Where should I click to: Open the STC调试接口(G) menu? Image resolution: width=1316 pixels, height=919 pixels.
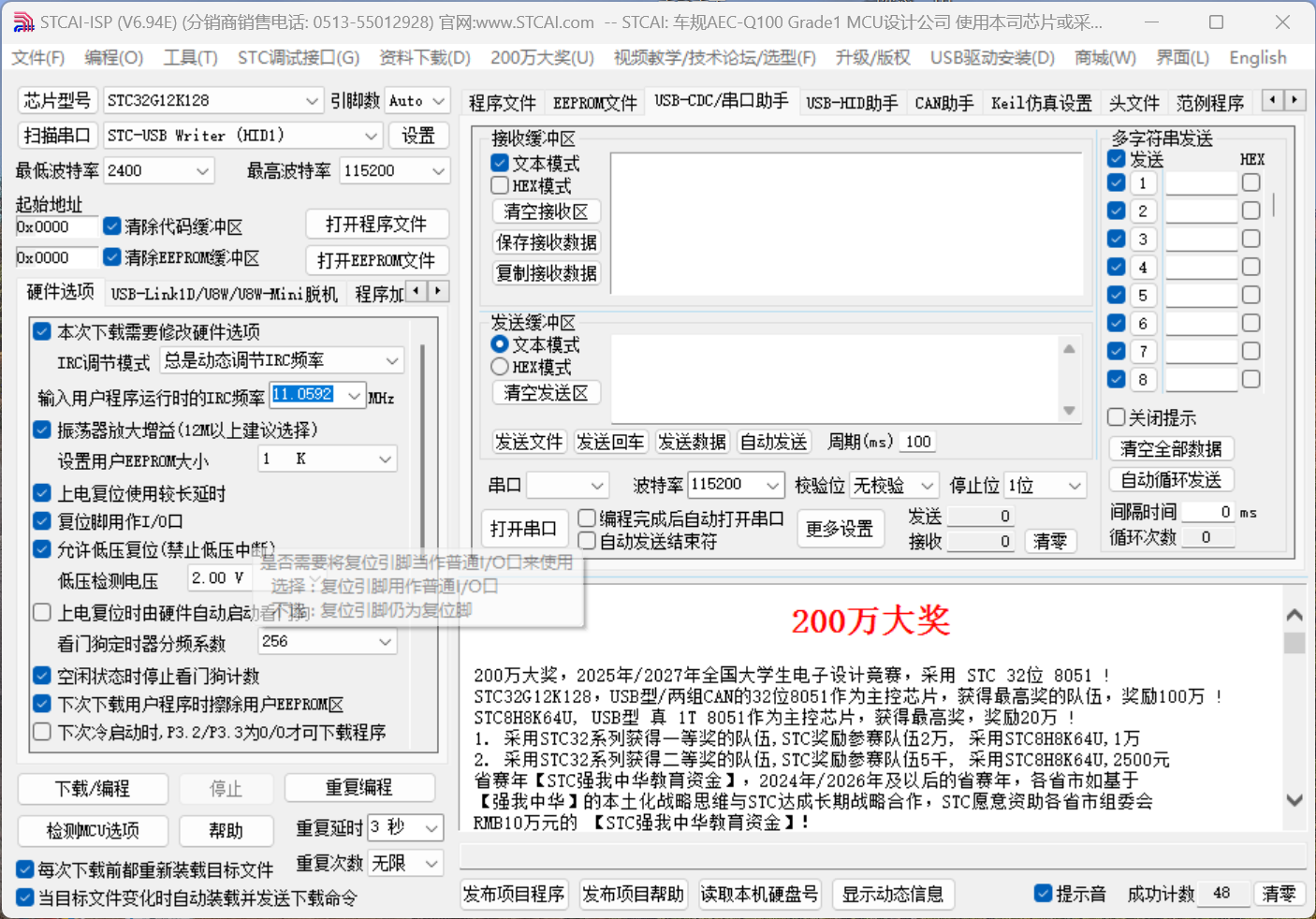pos(298,58)
